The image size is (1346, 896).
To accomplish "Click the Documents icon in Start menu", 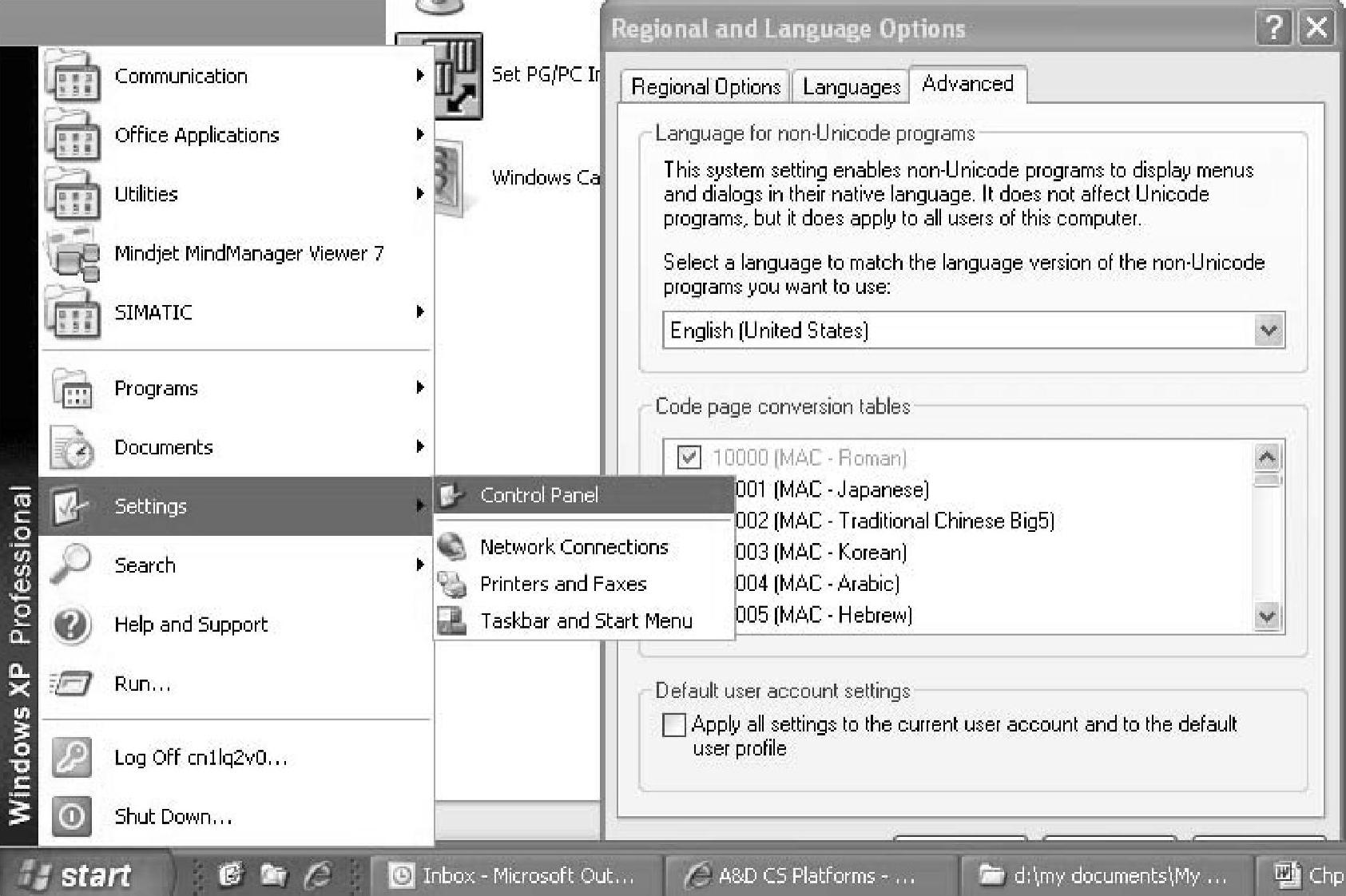I will pyautogui.click(x=73, y=447).
